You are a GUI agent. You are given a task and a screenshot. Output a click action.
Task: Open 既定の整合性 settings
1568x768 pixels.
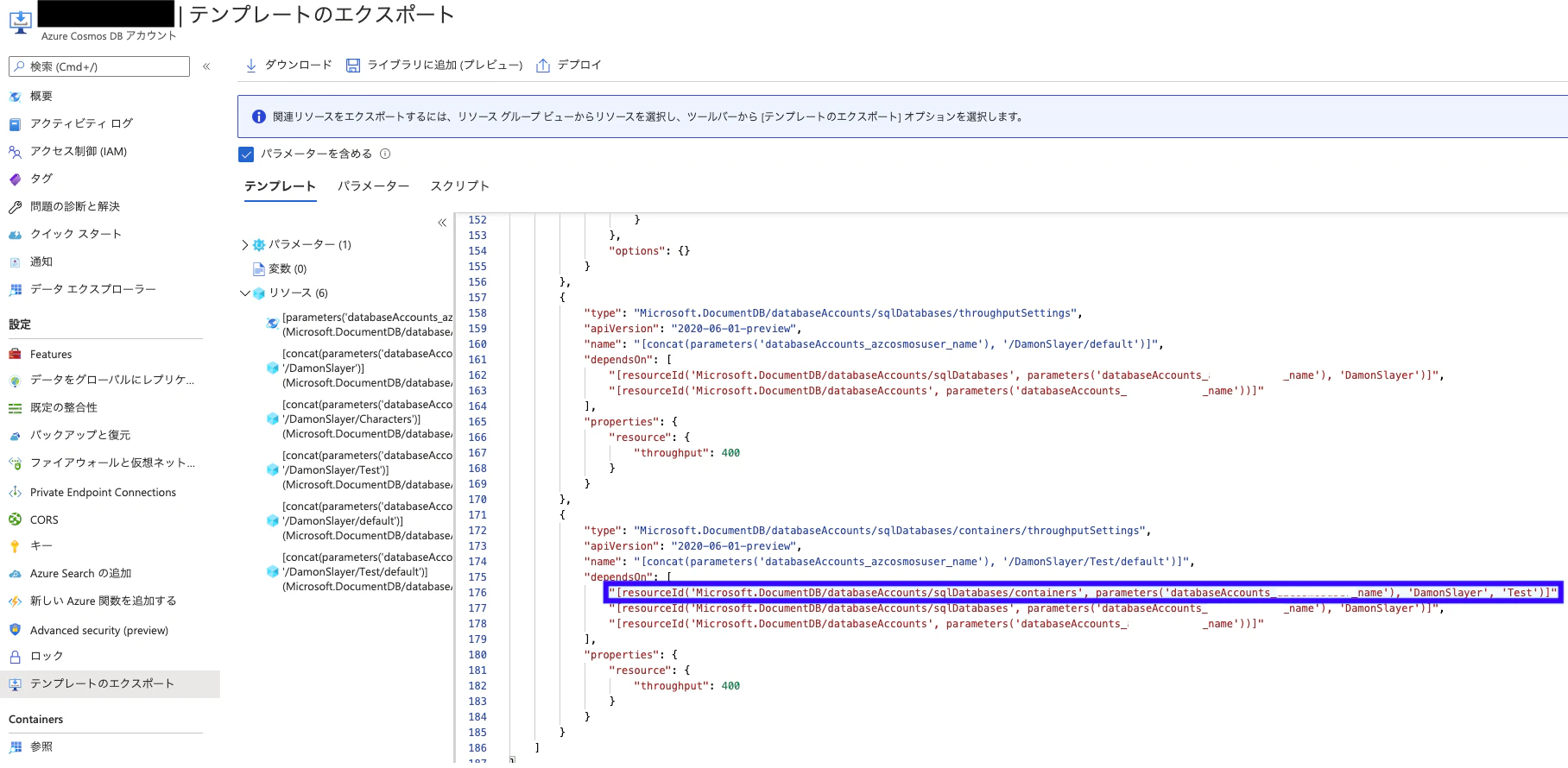(x=64, y=408)
